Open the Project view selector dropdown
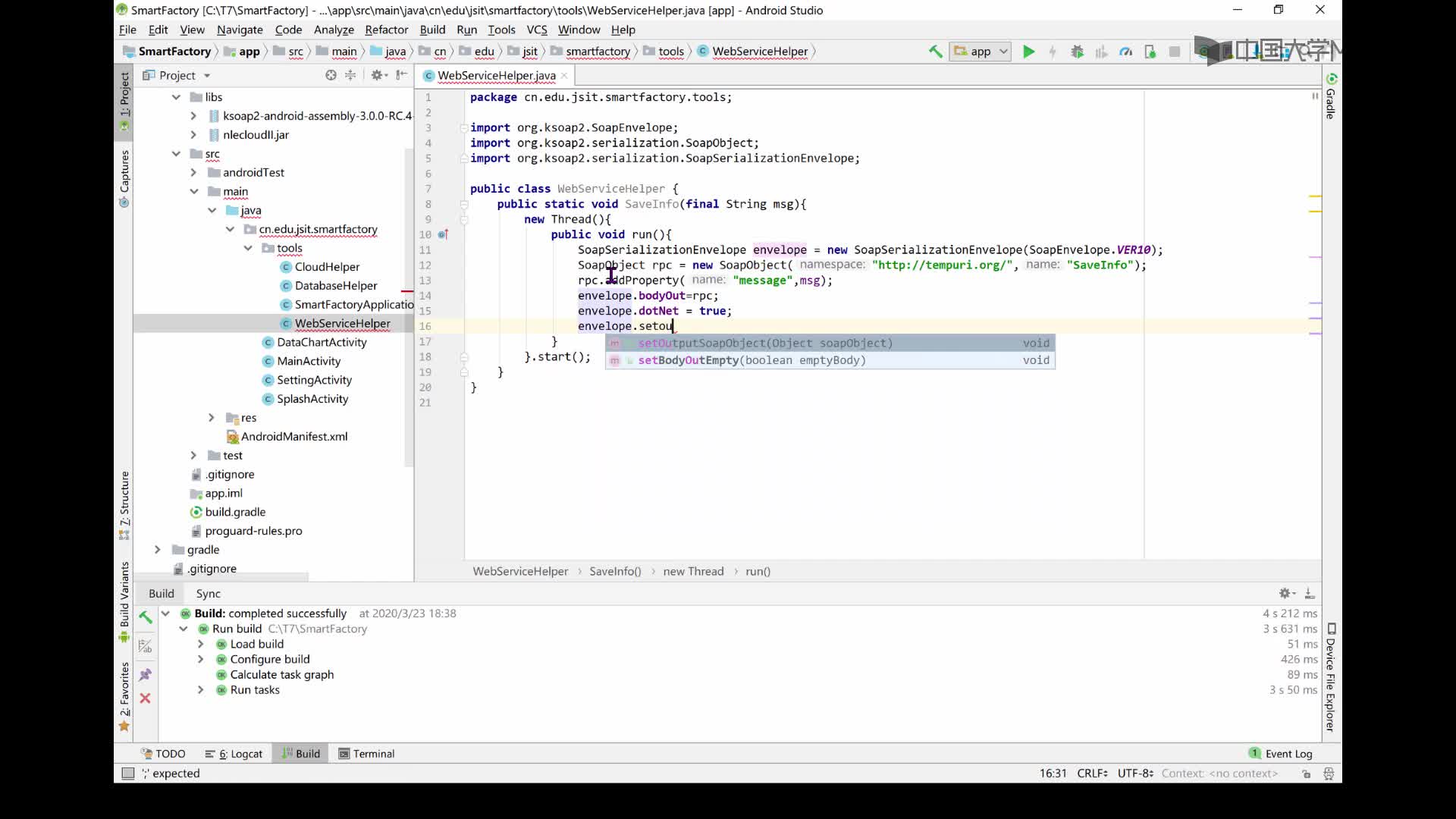Screen dimensions: 1456x819 coord(177,75)
